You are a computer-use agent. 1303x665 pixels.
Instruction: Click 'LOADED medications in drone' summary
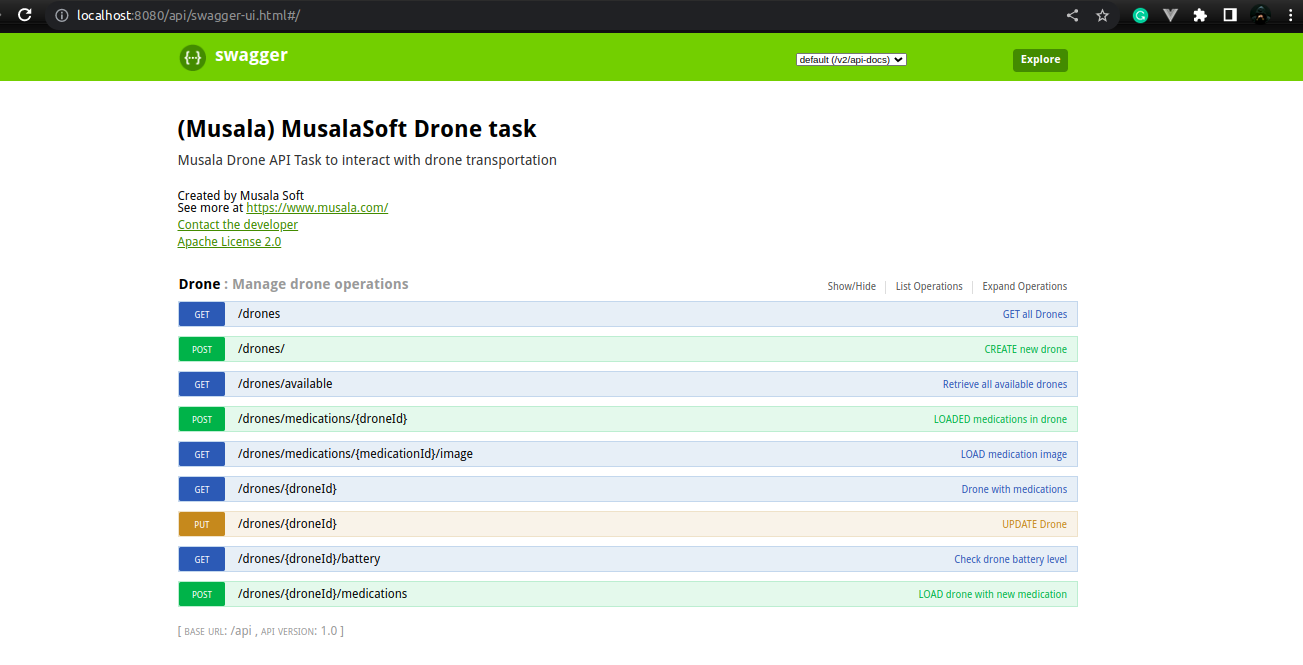point(1000,419)
